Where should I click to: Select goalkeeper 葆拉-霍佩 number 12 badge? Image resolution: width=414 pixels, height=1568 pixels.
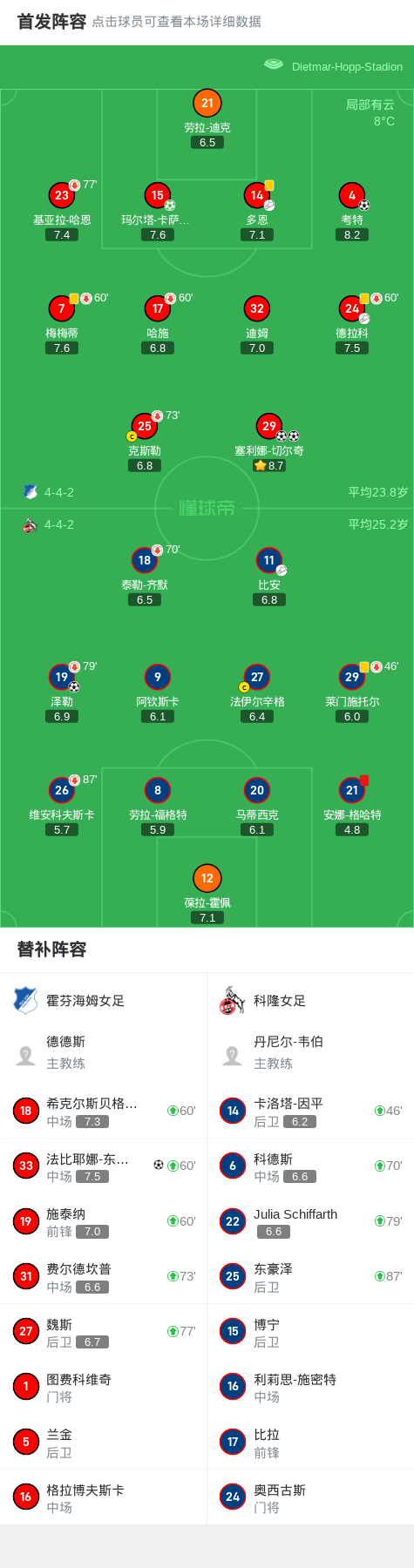click(207, 878)
